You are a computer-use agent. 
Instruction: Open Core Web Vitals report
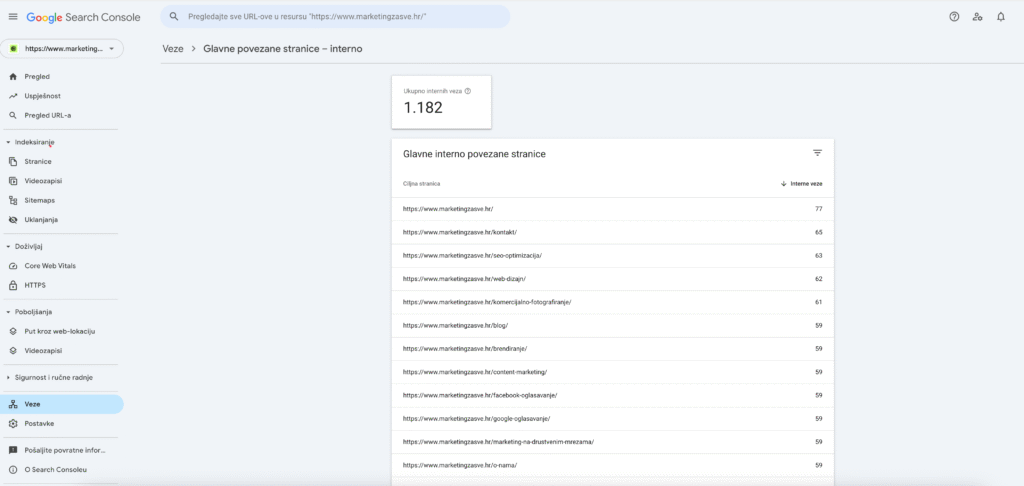tap(50, 266)
